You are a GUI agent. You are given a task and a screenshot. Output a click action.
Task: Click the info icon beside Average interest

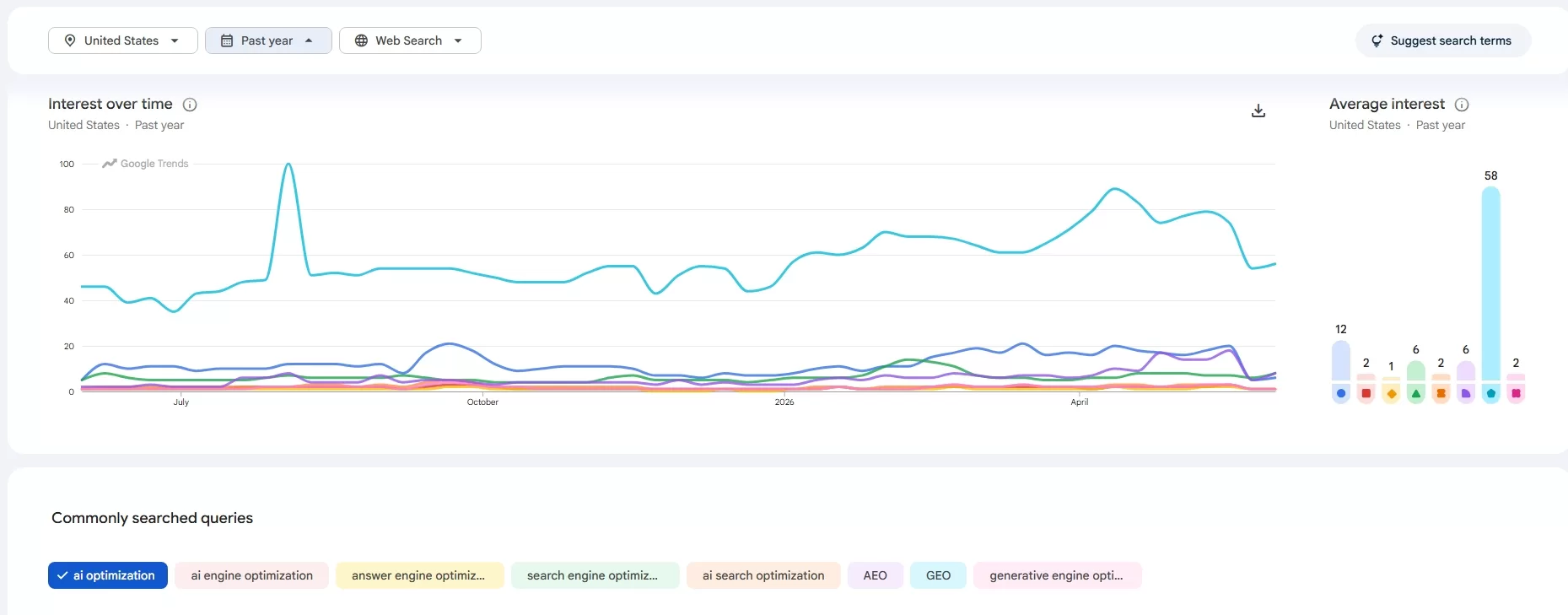tap(1462, 105)
